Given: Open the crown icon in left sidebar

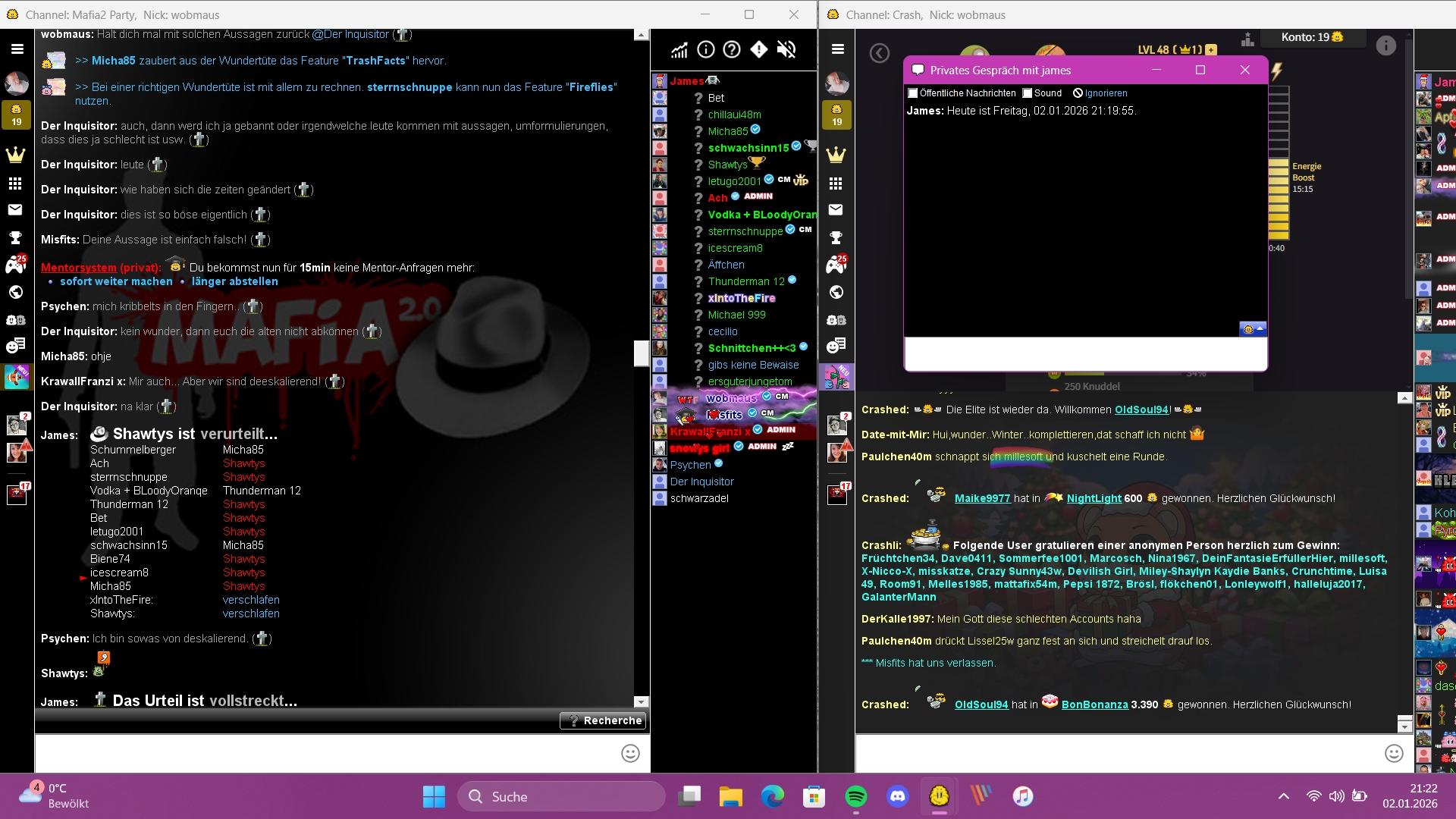Looking at the screenshot, I should click(x=16, y=155).
